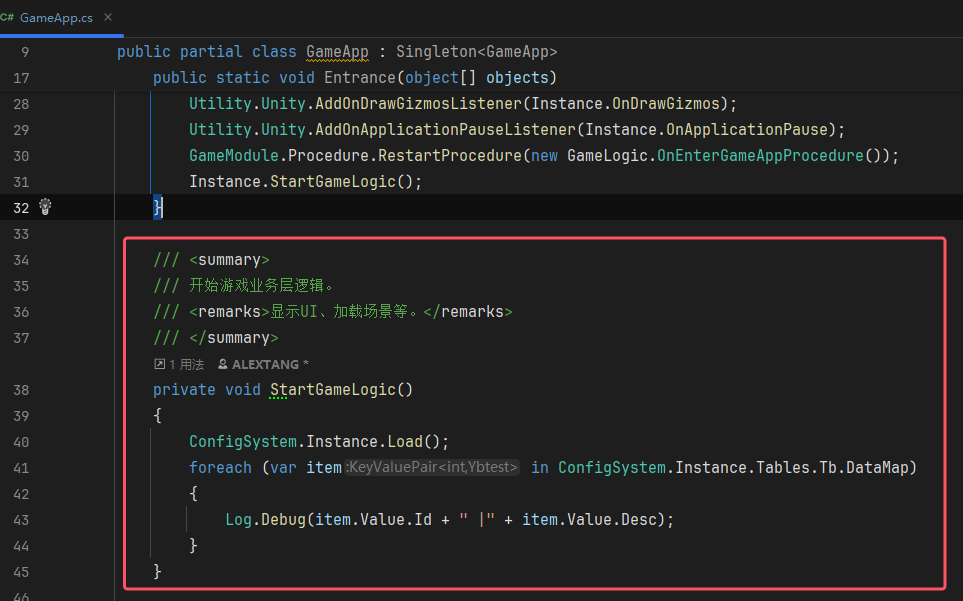Click the closing brace on line 45
Image resolution: width=963 pixels, height=601 pixels.
click(x=156, y=571)
